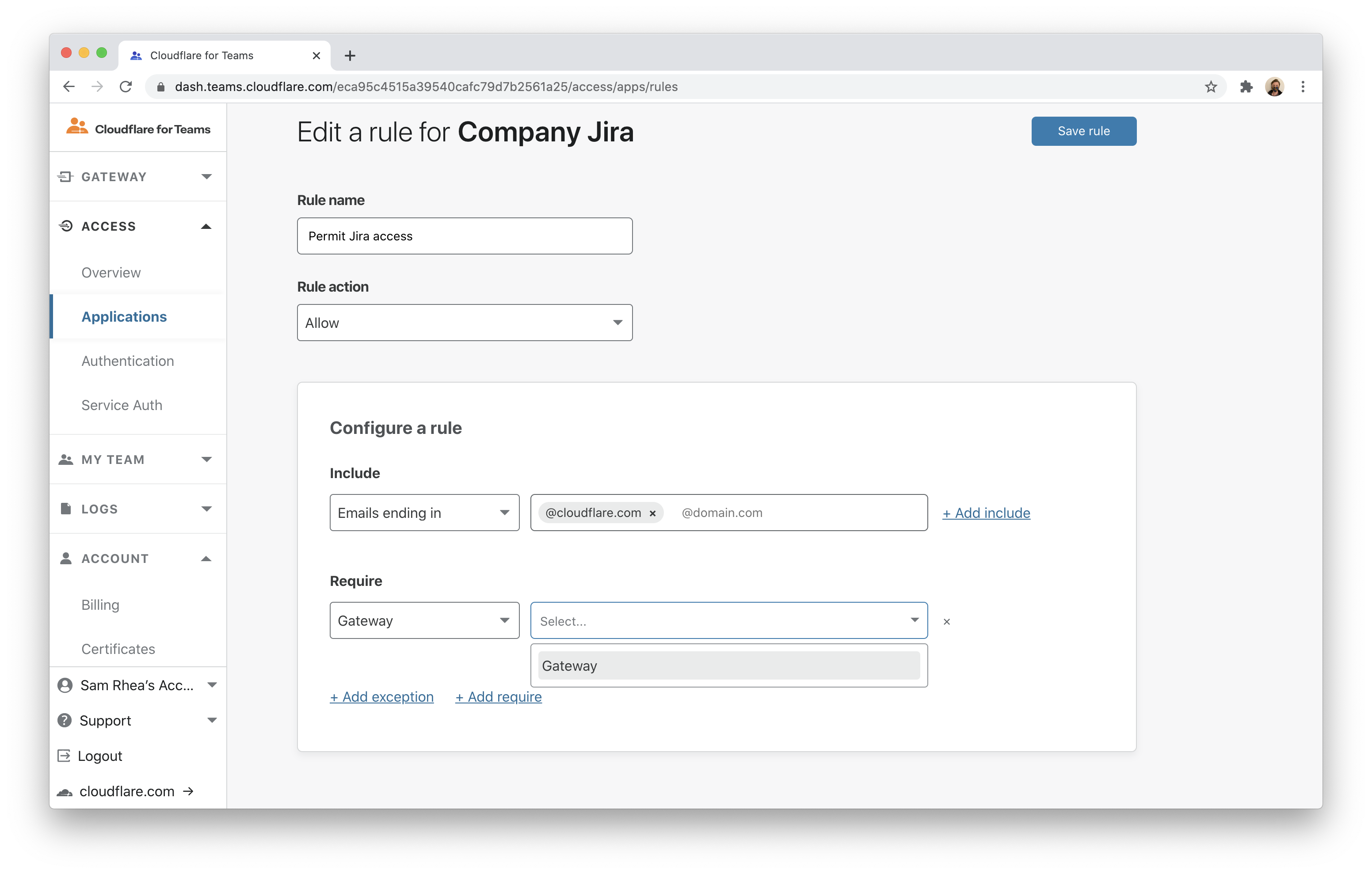Image resolution: width=1372 pixels, height=874 pixels.
Task: Open the Rule action Allow dropdown
Action: pyautogui.click(x=465, y=323)
